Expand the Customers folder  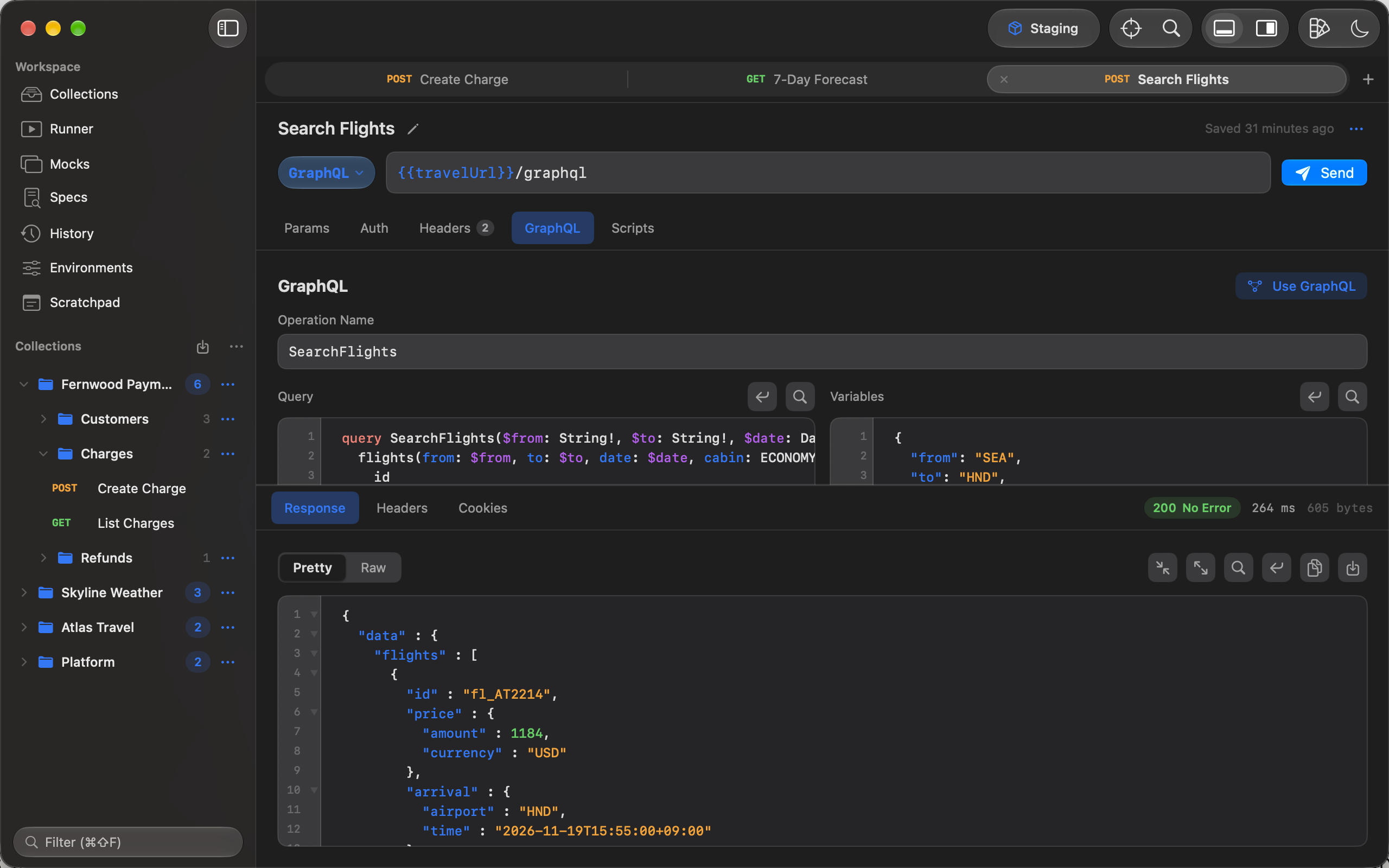(43, 419)
